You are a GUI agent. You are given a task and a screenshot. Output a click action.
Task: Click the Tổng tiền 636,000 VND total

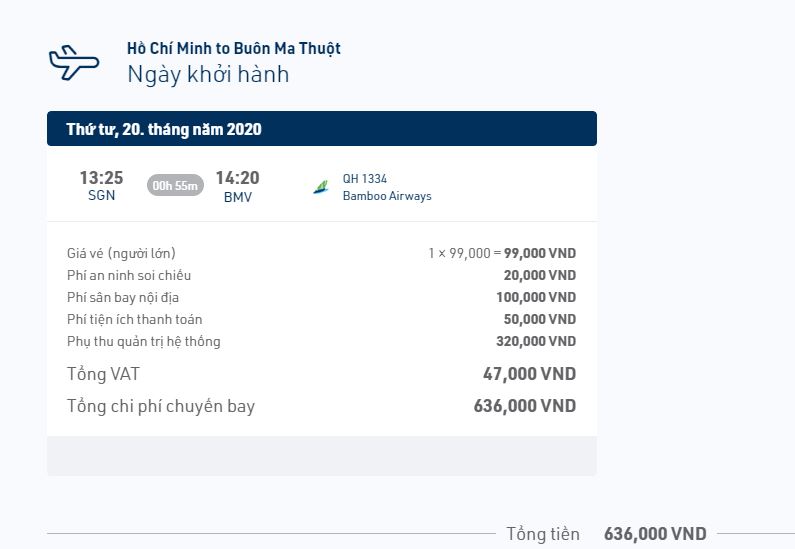655,533
